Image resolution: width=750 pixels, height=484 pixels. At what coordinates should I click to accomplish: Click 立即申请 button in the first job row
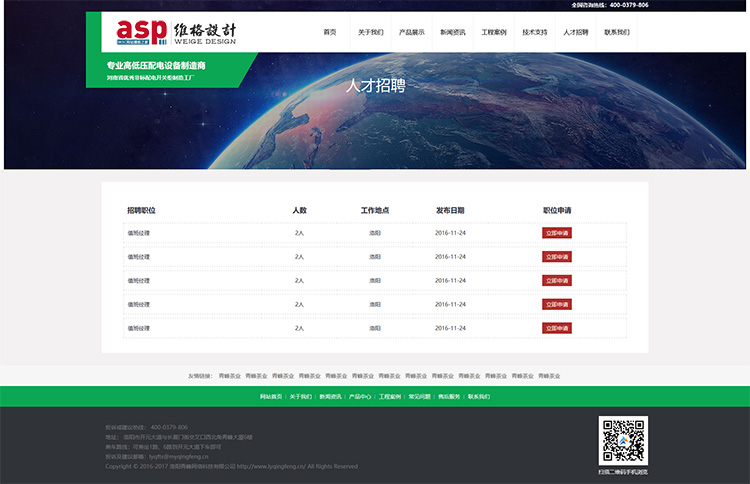click(557, 233)
